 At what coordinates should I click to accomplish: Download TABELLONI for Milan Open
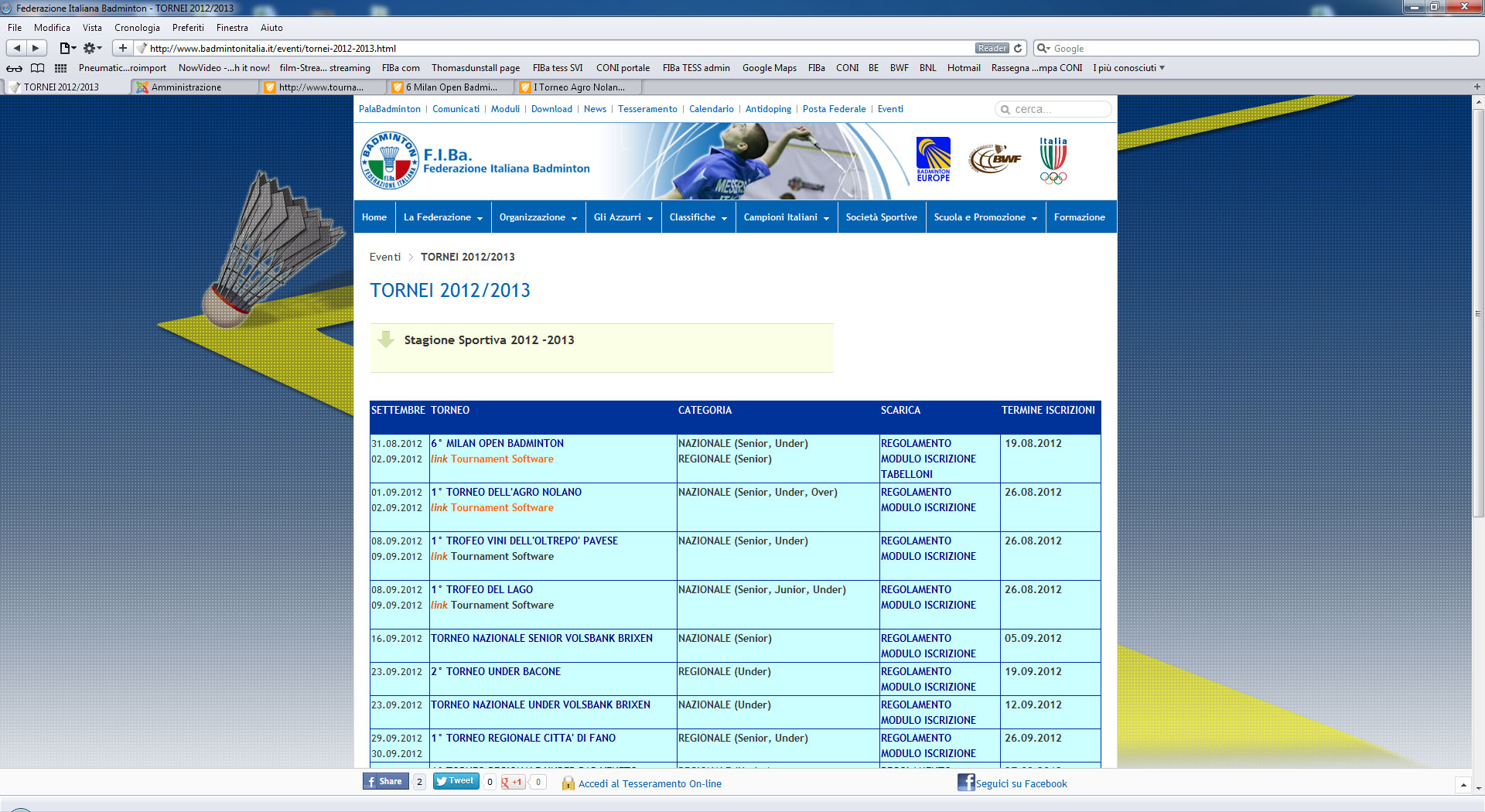(x=906, y=474)
